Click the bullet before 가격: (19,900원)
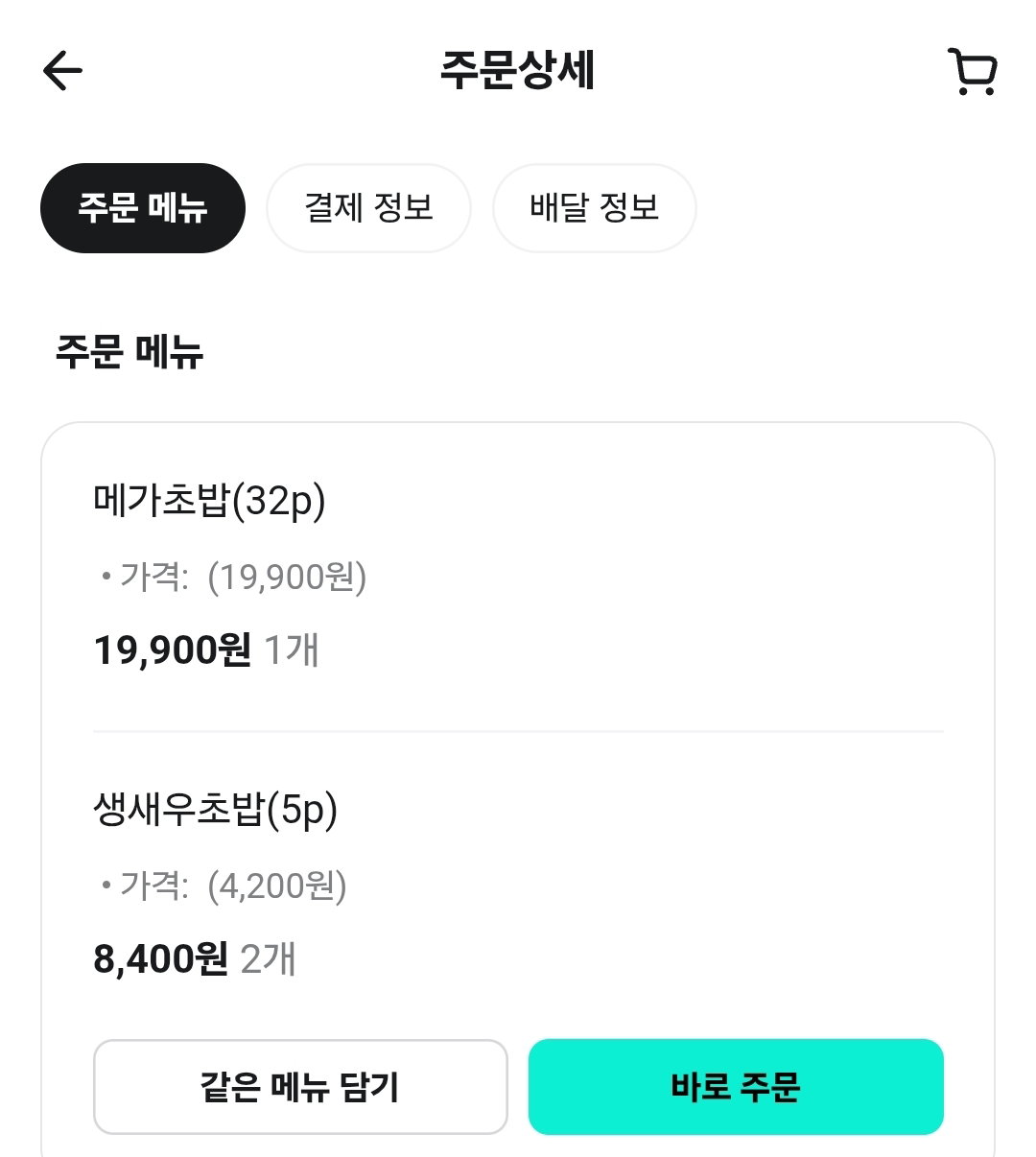The width and height of the screenshot is (1036, 1157). click(x=106, y=578)
